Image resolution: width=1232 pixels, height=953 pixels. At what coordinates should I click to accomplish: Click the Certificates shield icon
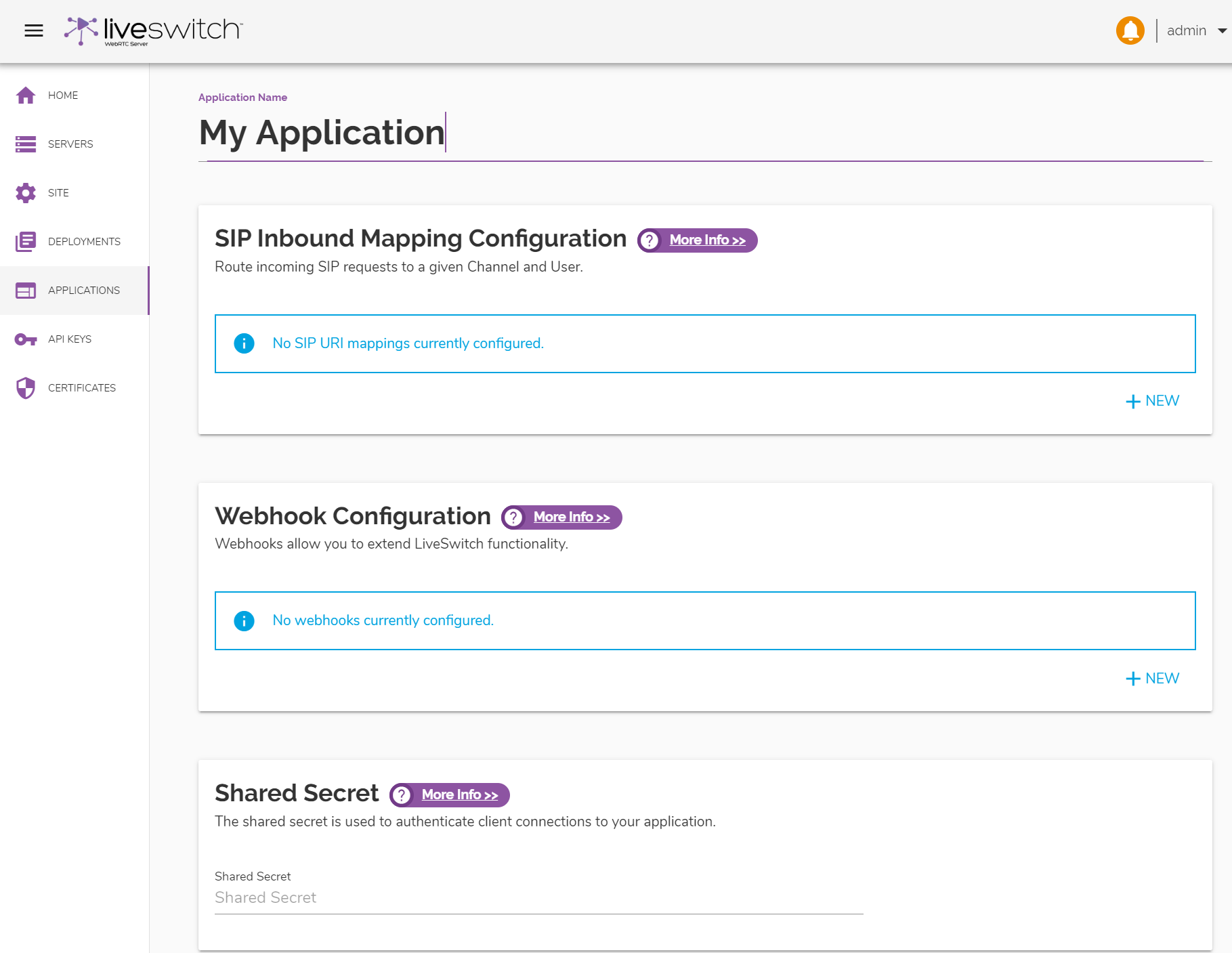click(x=26, y=388)
